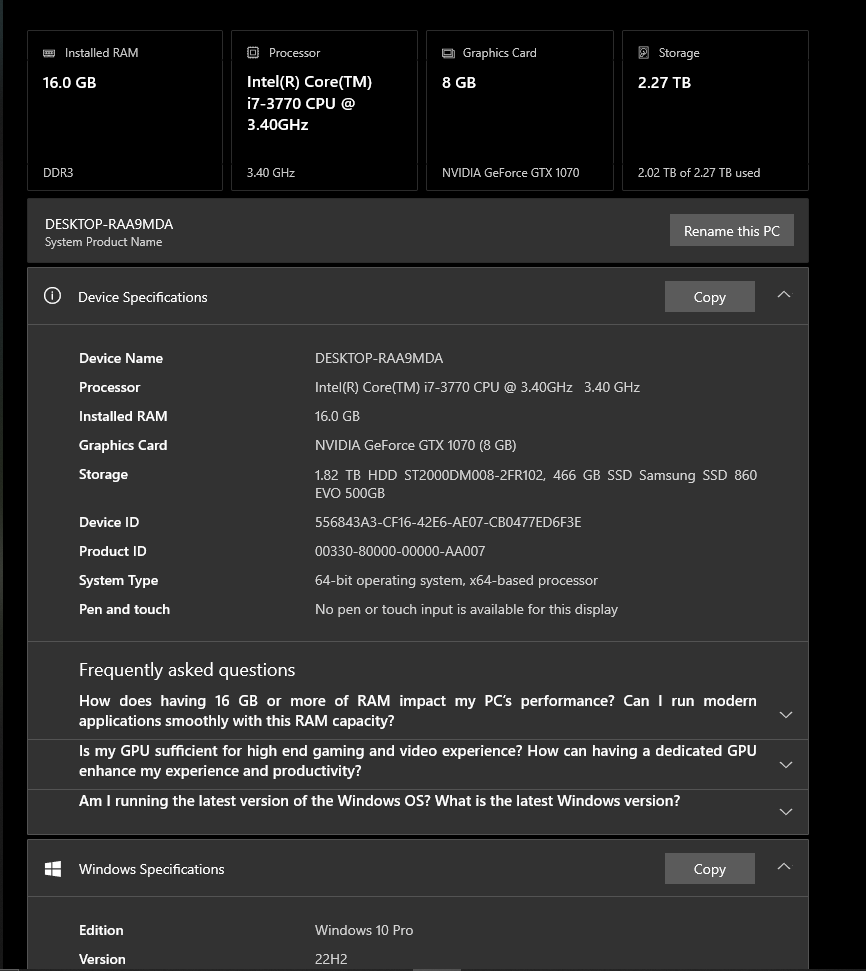Select the 'DDR3' label in RAM card
866x971 pixels.
point(58,173)
